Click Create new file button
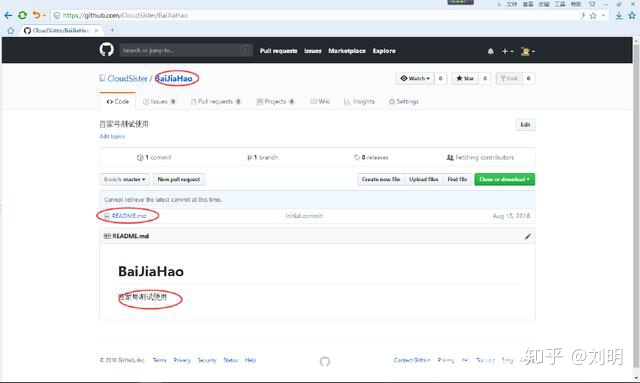This screenshot has height=383, width=640. 381,180
